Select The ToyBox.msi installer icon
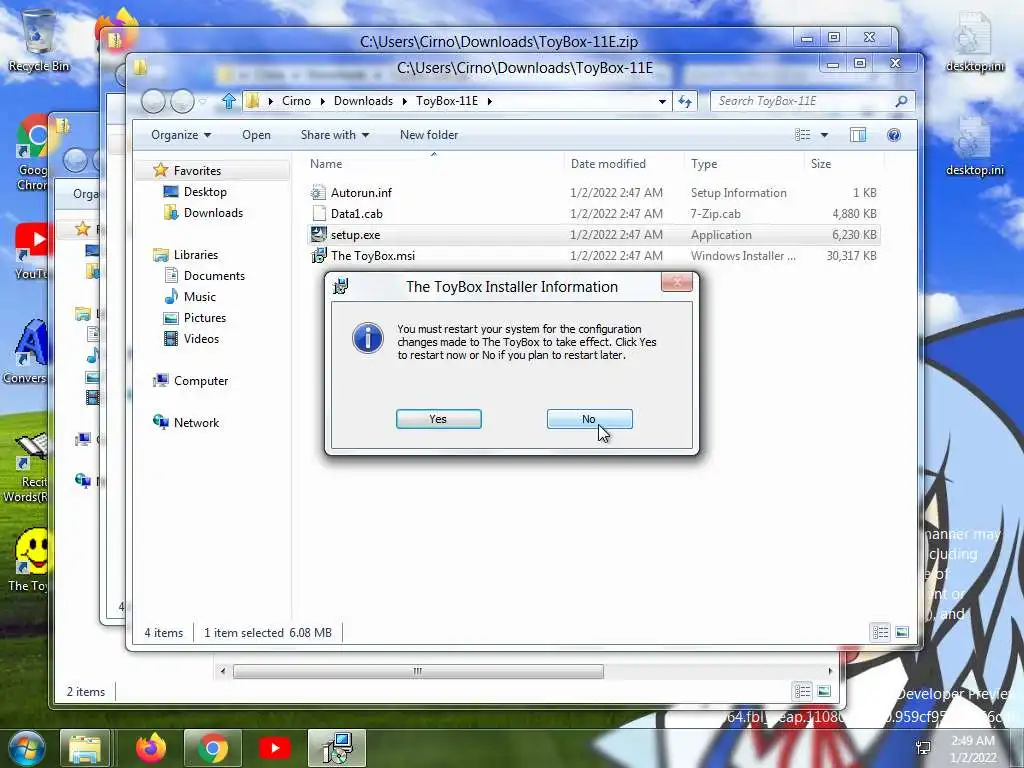This screenshot has width=1024, height=768. coord(318,255)
